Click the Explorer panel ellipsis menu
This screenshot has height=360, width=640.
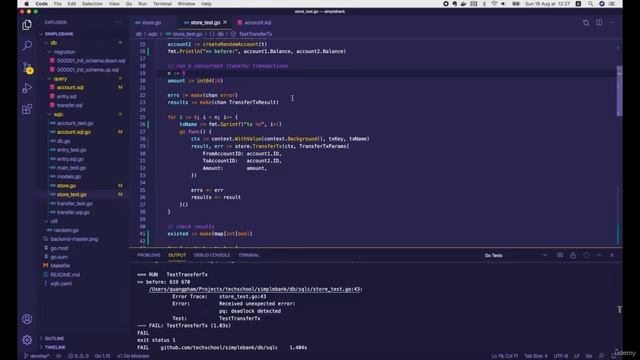119,22
